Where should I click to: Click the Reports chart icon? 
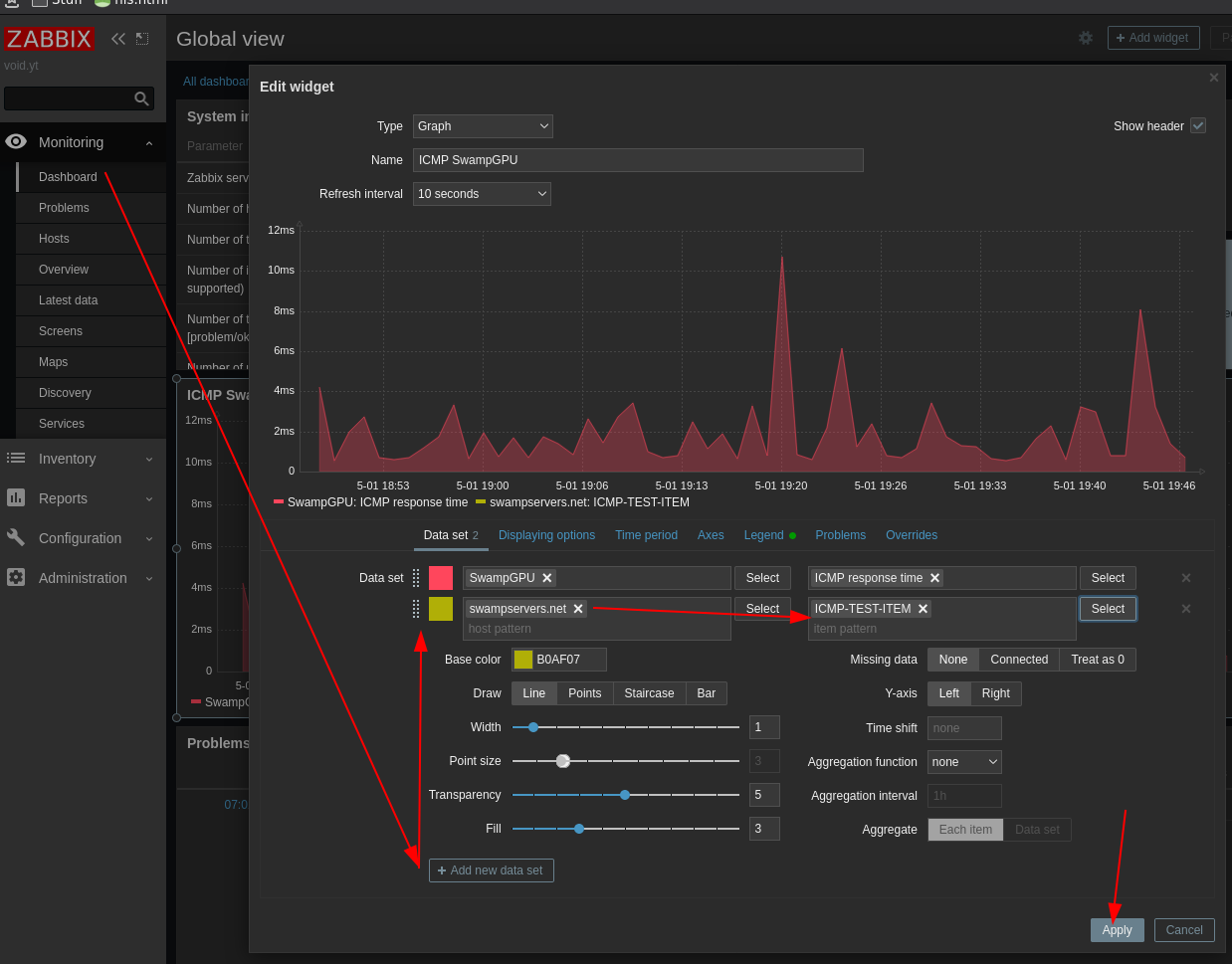(16, 498)
